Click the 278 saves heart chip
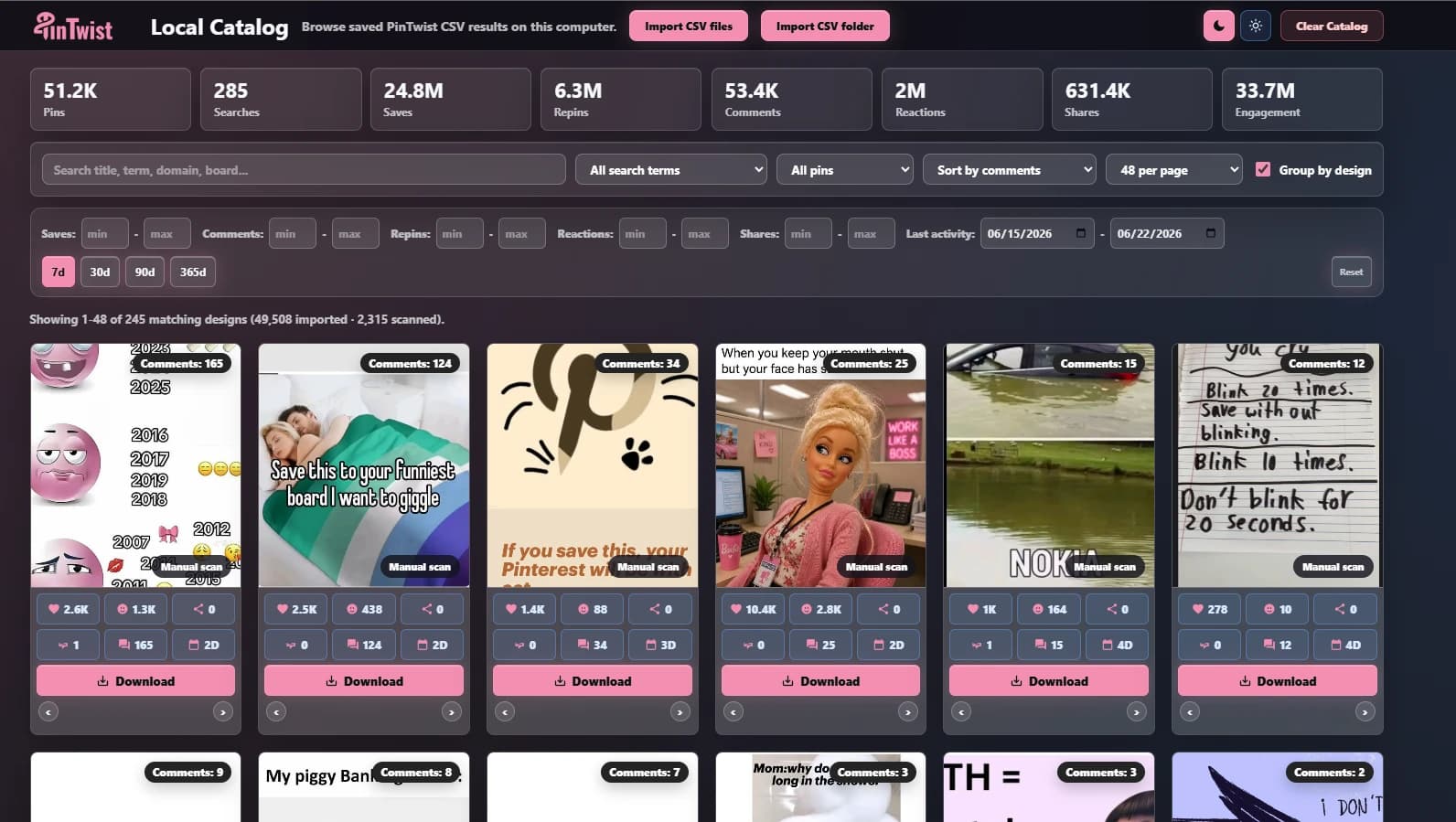 click(x=1210, y=609)
